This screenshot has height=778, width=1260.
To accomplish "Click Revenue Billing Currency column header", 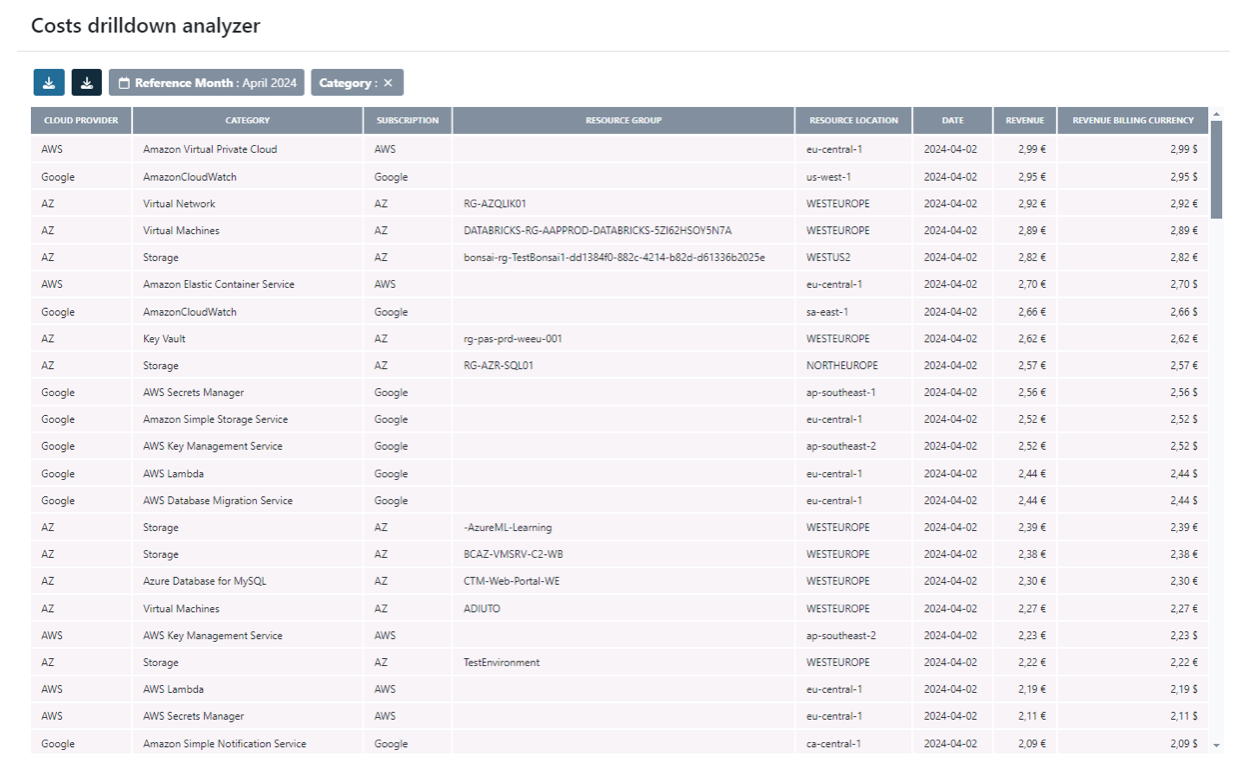I will (1132, 121).
